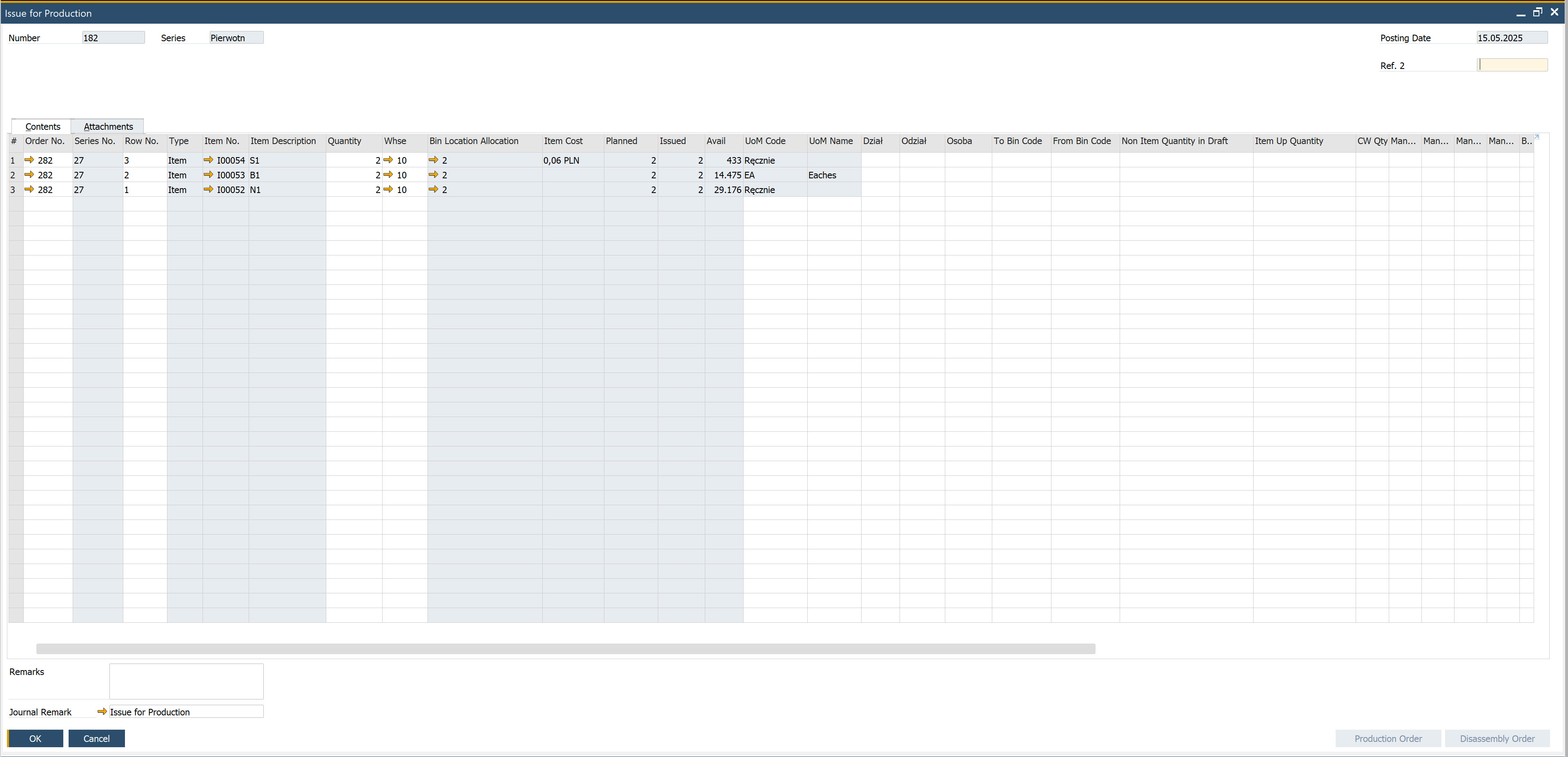Select the Contents tab

pyautogui.click(x=42, y=127)
